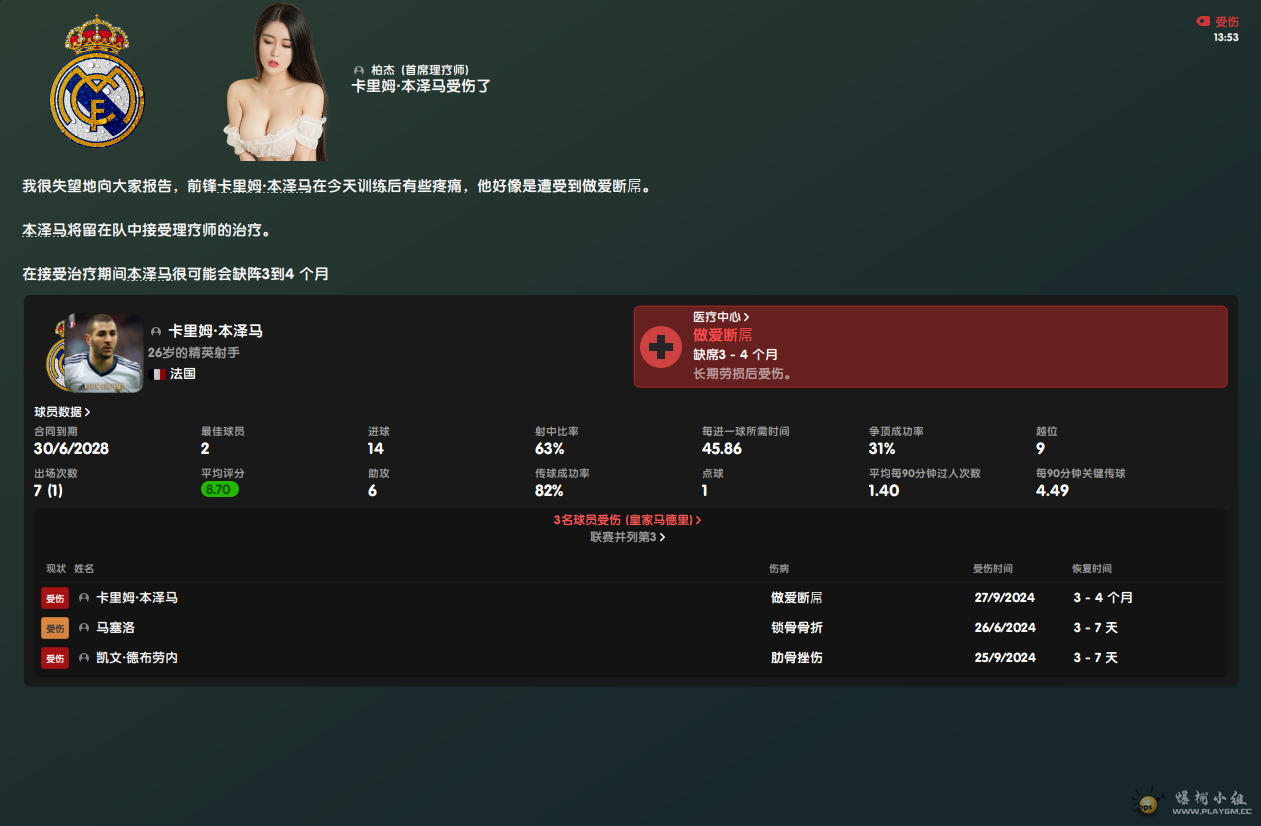Sort the table by the 受伤时间 column
Screen dimensions: 1261x826
click(x=992, y=569)
